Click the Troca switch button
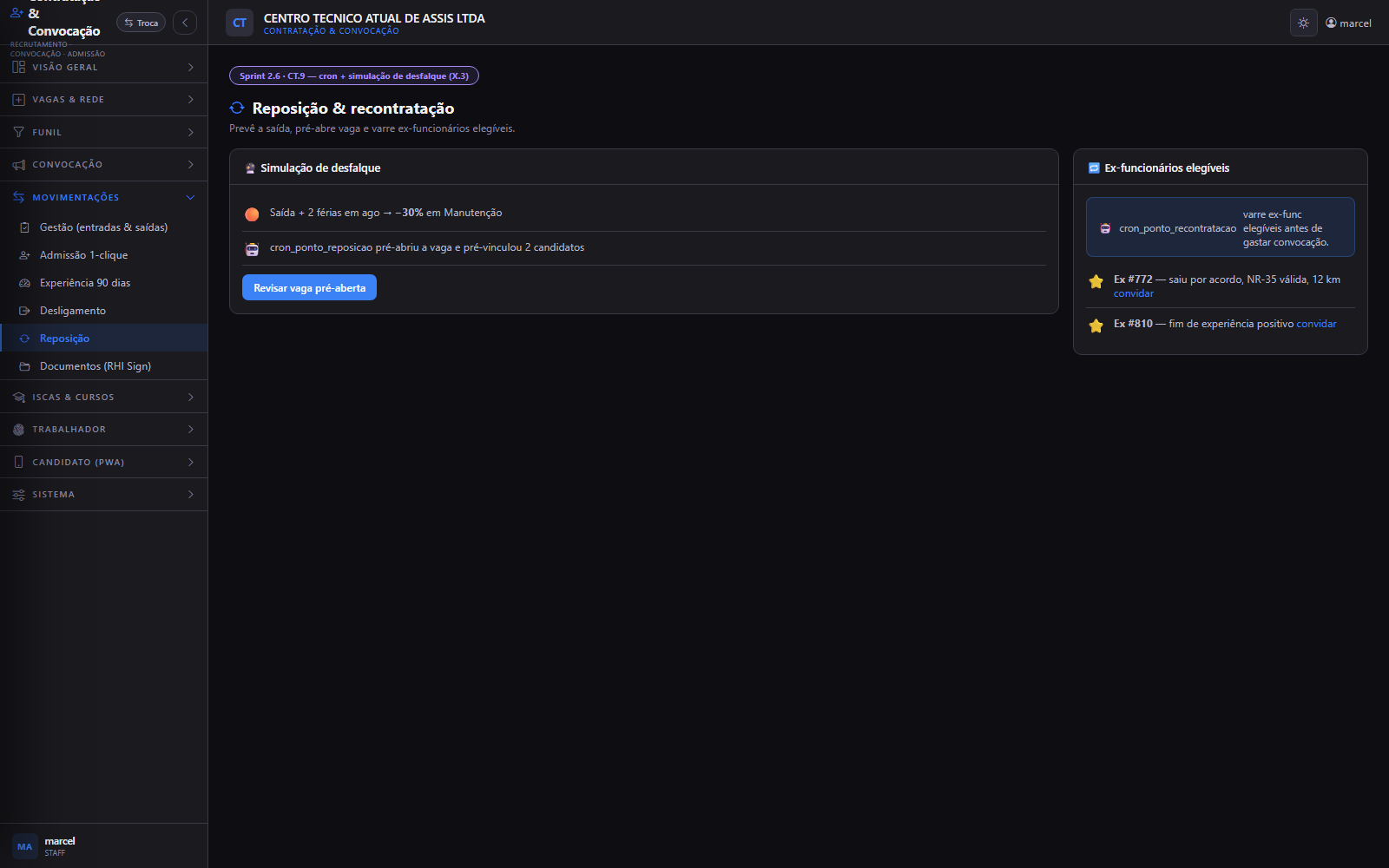 tap(142, 23)
